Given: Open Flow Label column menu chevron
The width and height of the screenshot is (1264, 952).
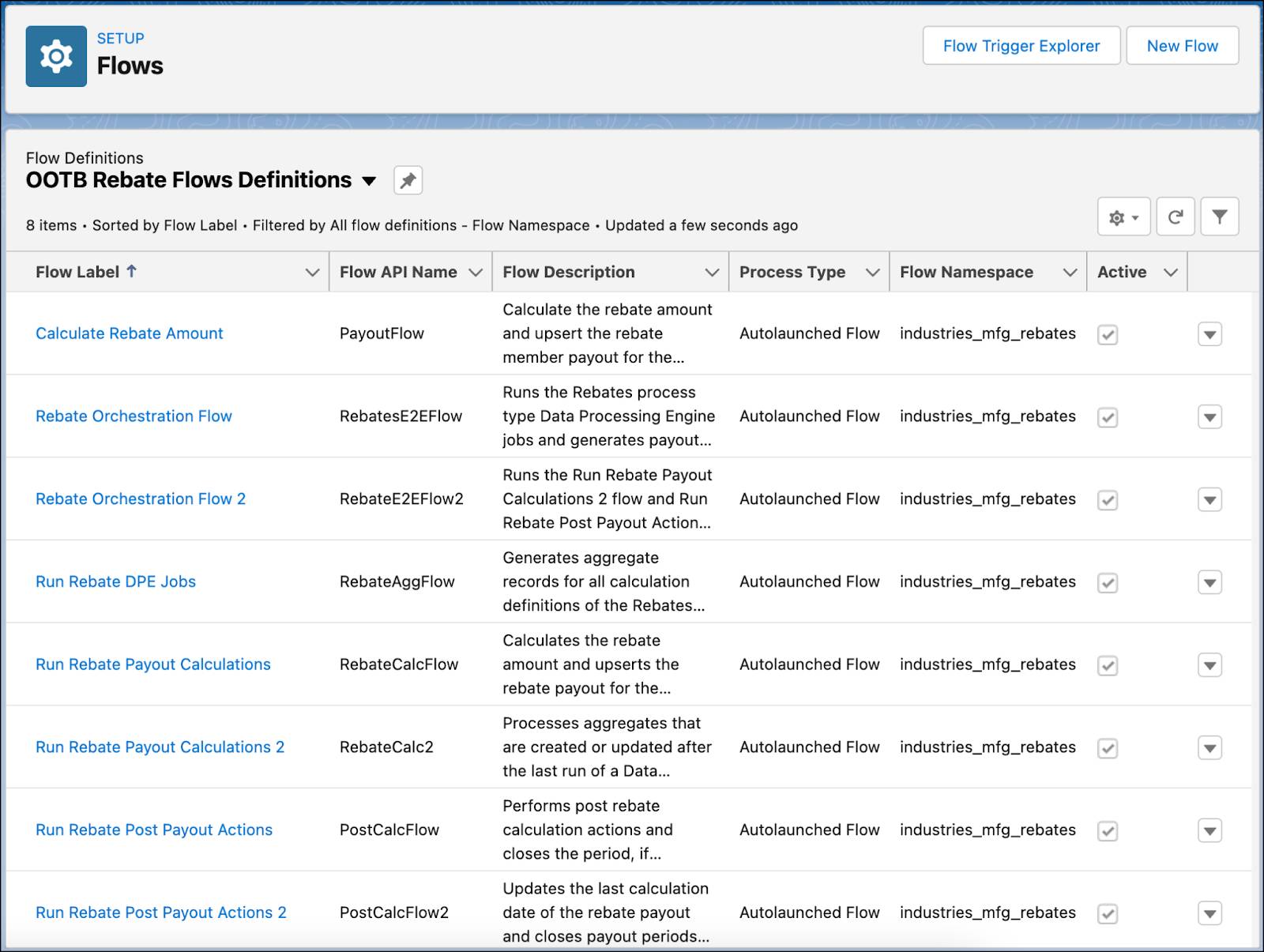Looking at the screenshot, I should point(312,273).
